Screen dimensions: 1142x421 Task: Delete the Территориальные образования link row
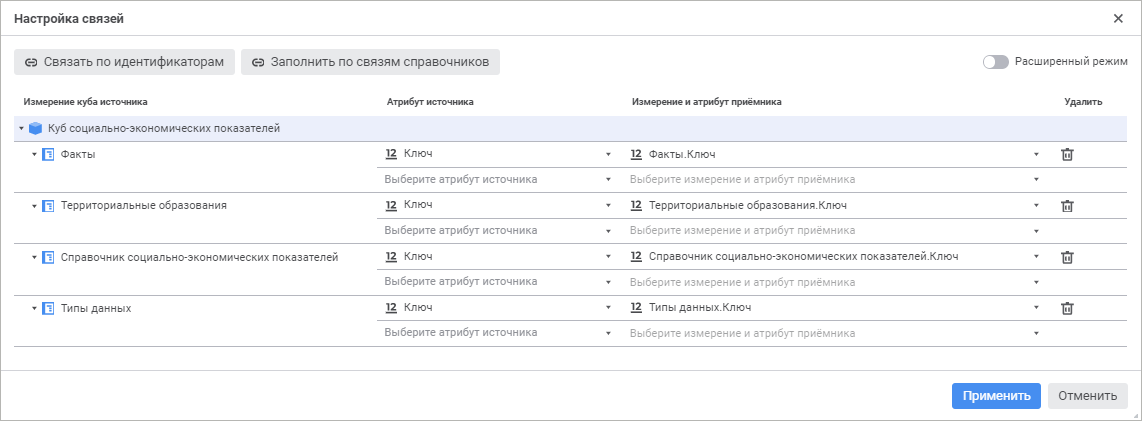point(1067,206)
